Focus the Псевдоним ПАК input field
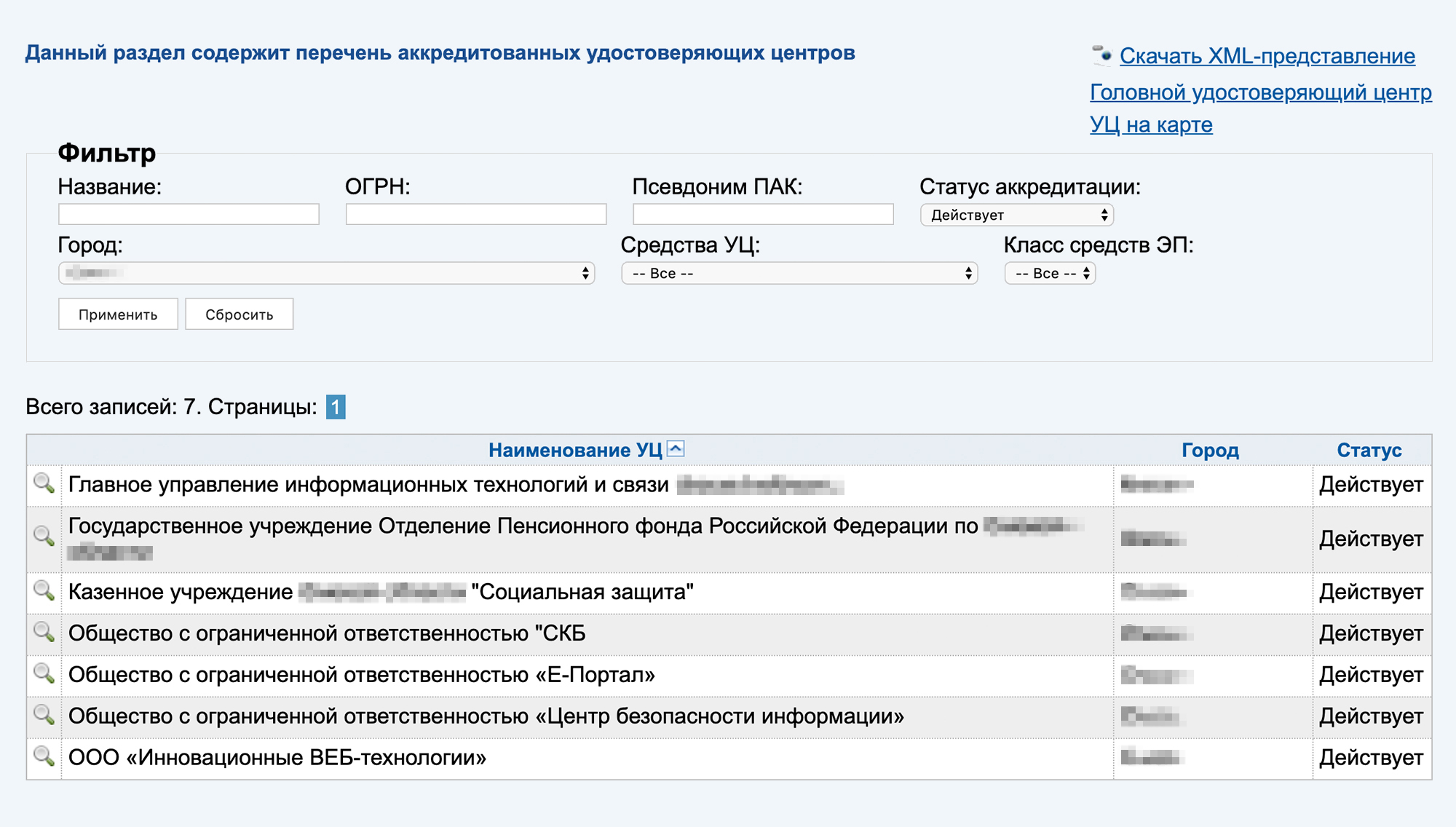This screenshot has height=827, width=1456. [x=763, y=214]
